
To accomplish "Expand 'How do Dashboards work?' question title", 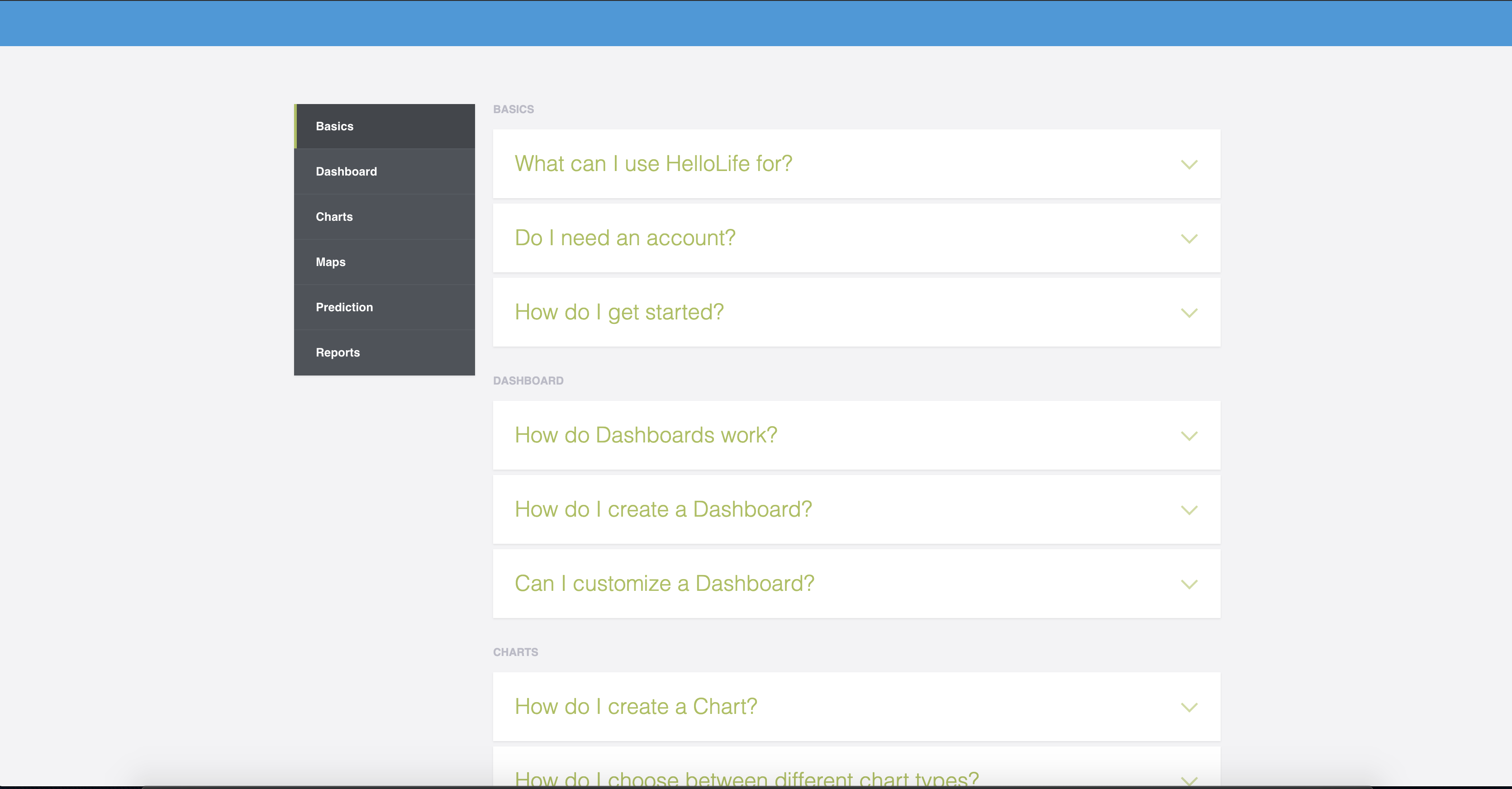I will pos(646,435).
